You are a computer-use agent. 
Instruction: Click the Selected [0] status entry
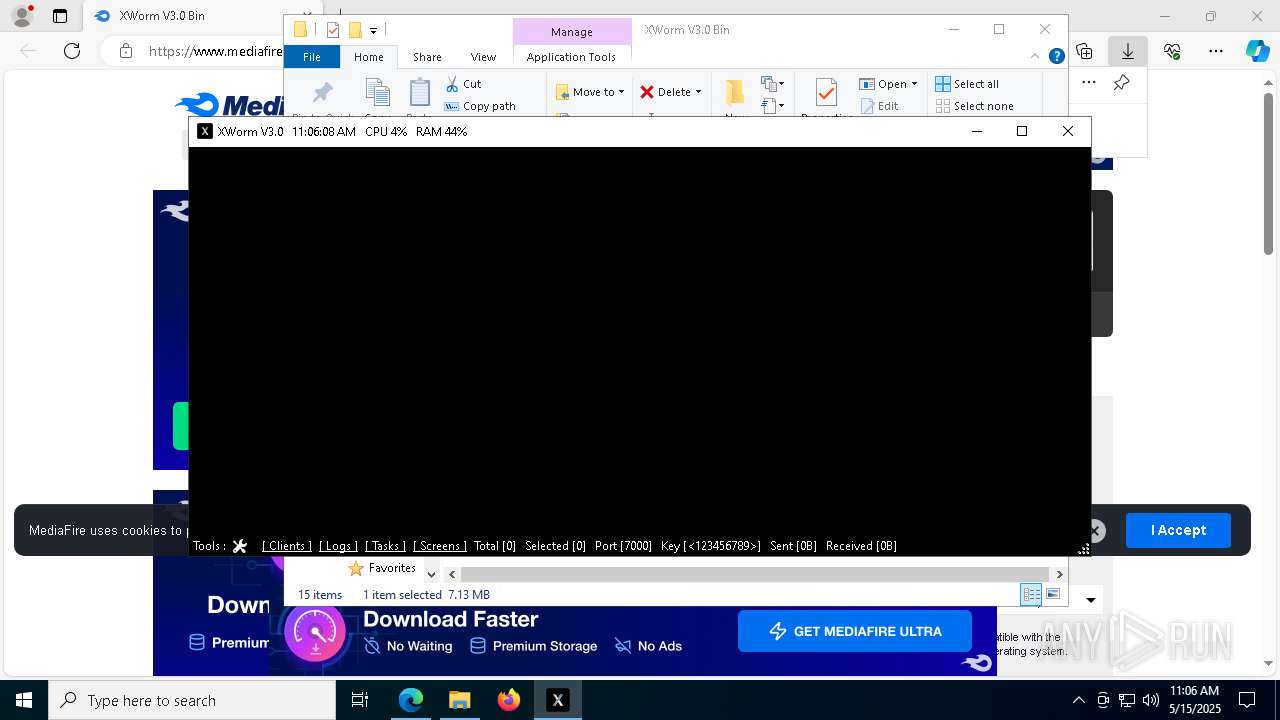(555, 546)
